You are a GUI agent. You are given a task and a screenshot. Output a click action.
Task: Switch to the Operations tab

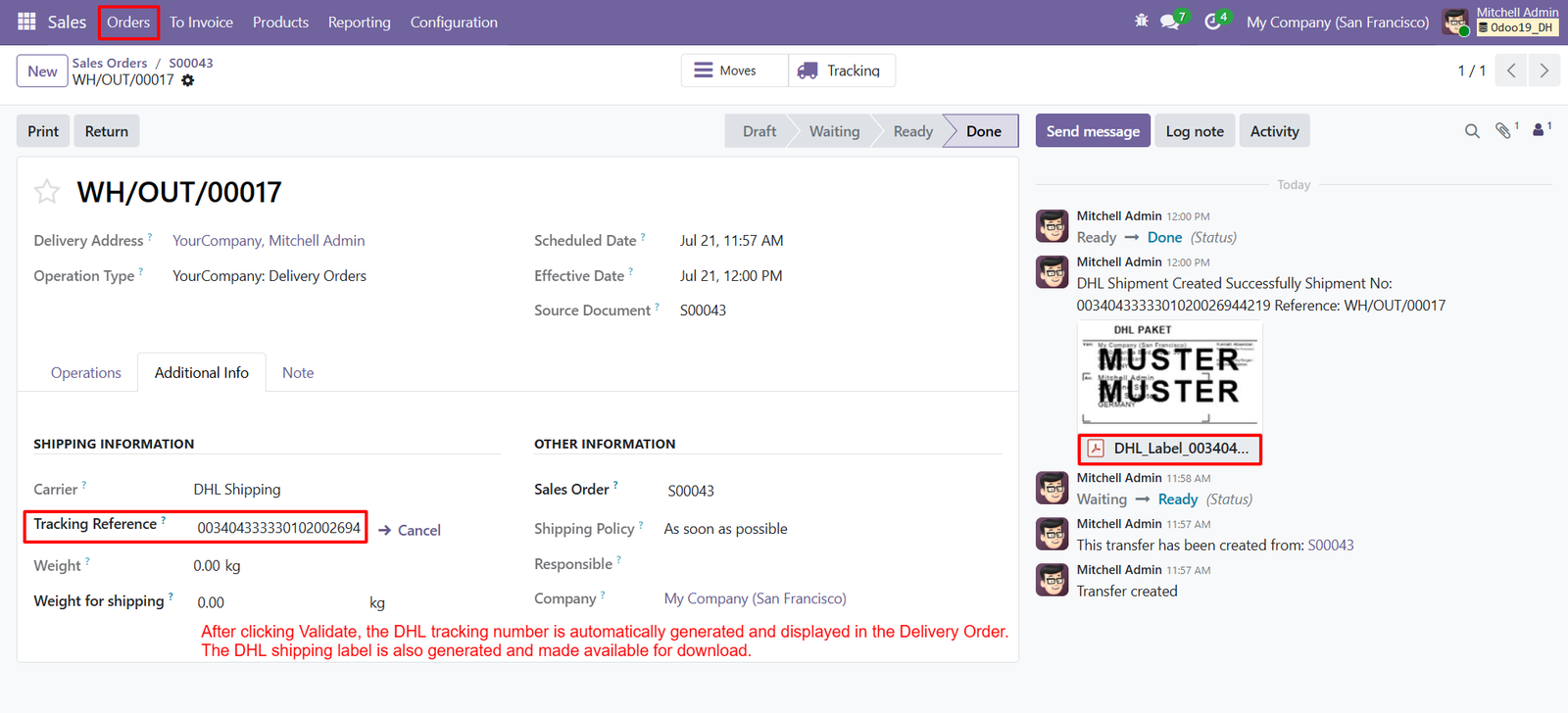click(86, 372)
